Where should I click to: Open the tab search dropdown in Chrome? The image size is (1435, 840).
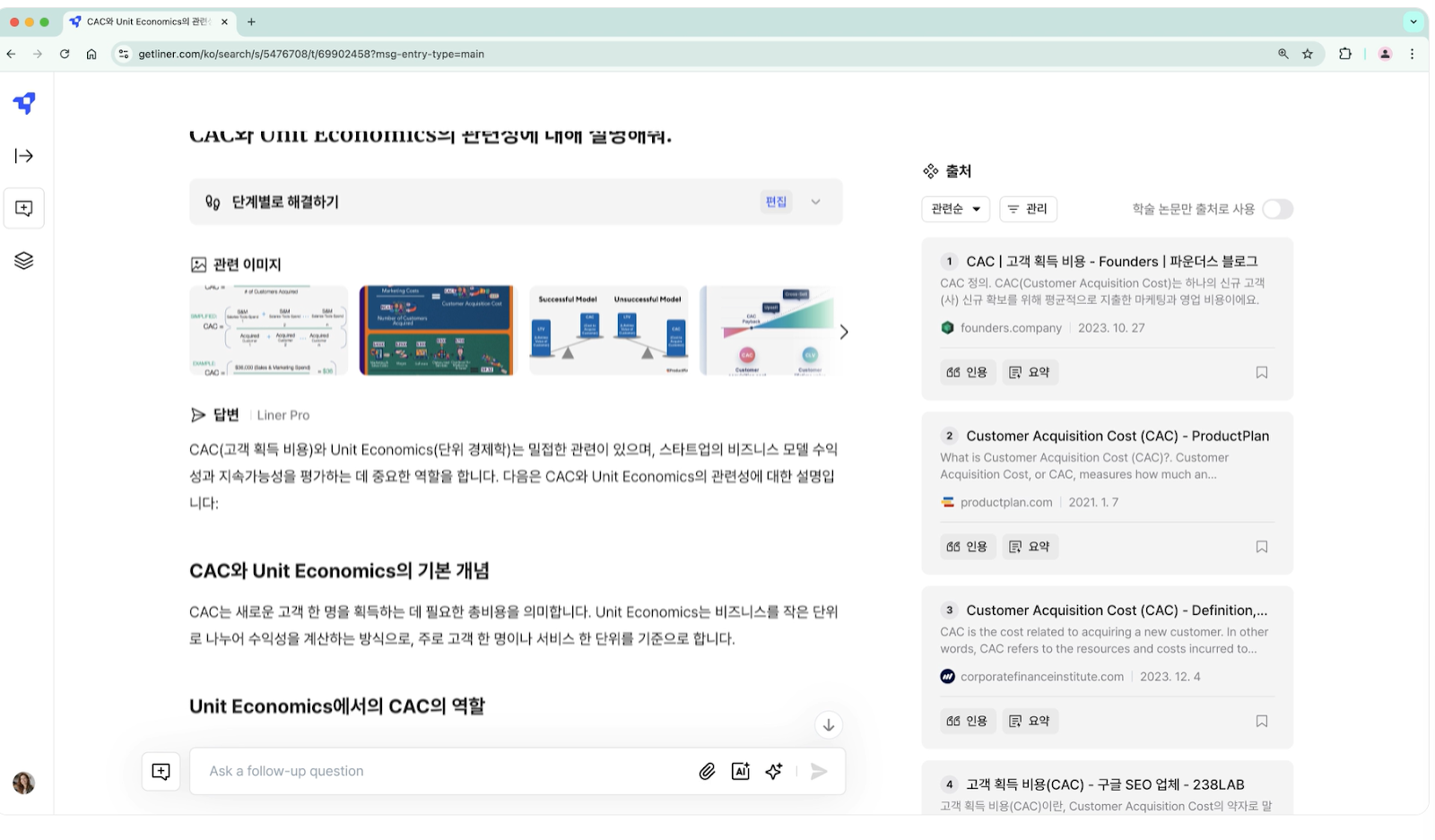click(1413, 22)
